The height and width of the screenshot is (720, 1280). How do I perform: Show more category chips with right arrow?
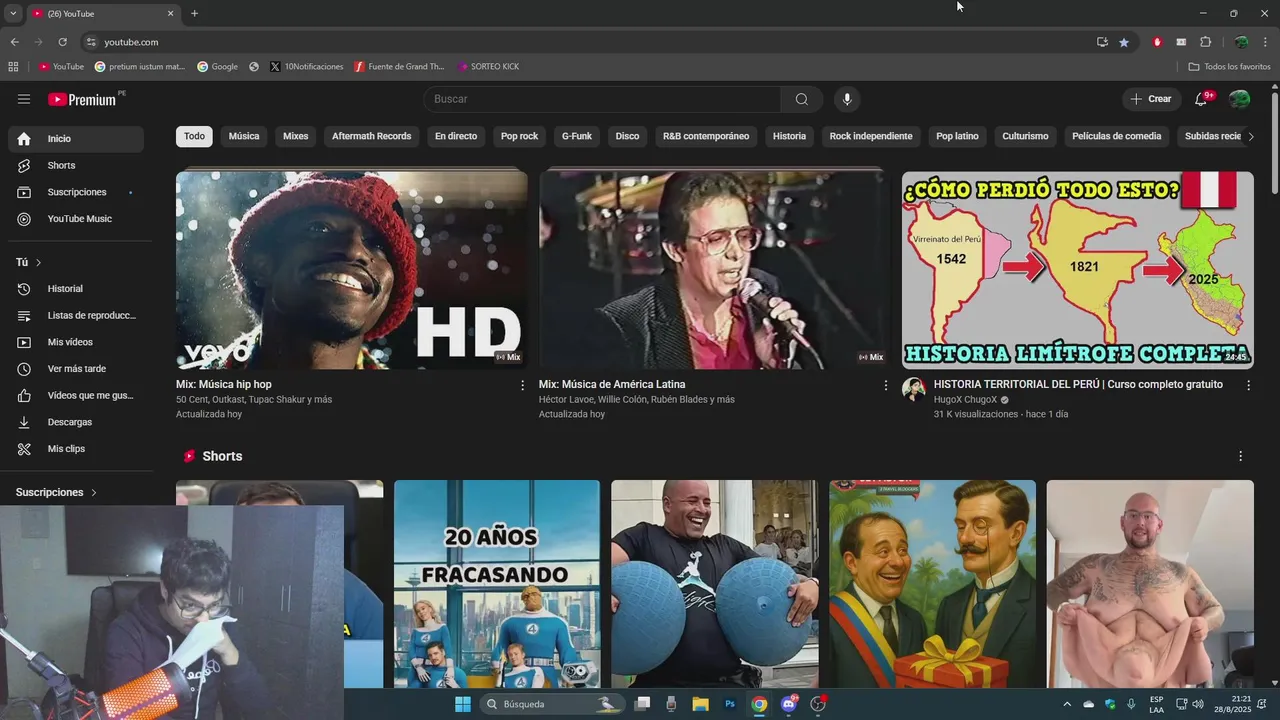point(1250,136)
